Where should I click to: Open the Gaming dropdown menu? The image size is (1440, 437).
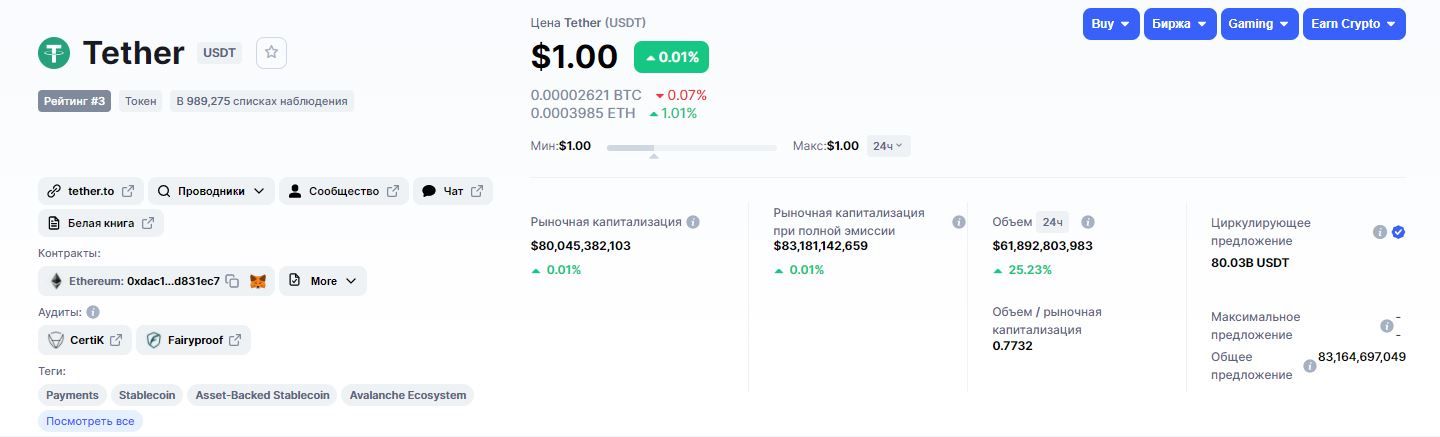pos(1259,24)
